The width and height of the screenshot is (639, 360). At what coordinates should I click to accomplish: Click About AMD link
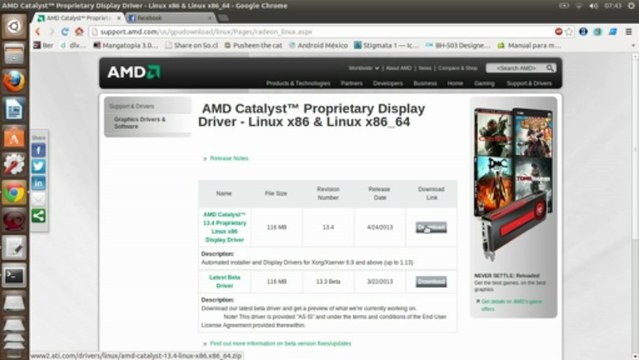click(x=399, y=68)
